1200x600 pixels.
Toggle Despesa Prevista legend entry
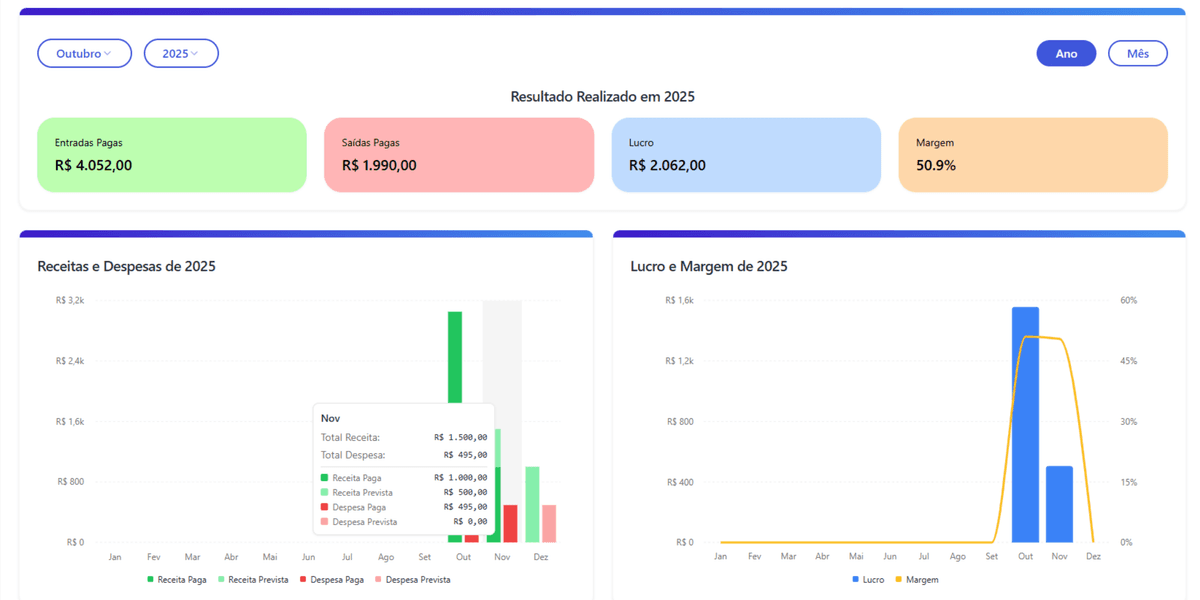(412, 580)
